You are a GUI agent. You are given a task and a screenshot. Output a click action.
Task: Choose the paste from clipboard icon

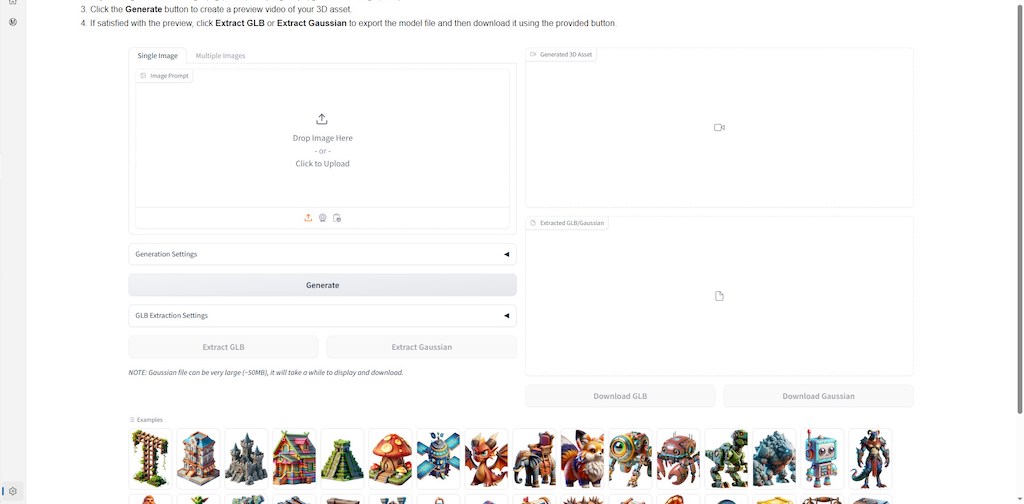337,218
